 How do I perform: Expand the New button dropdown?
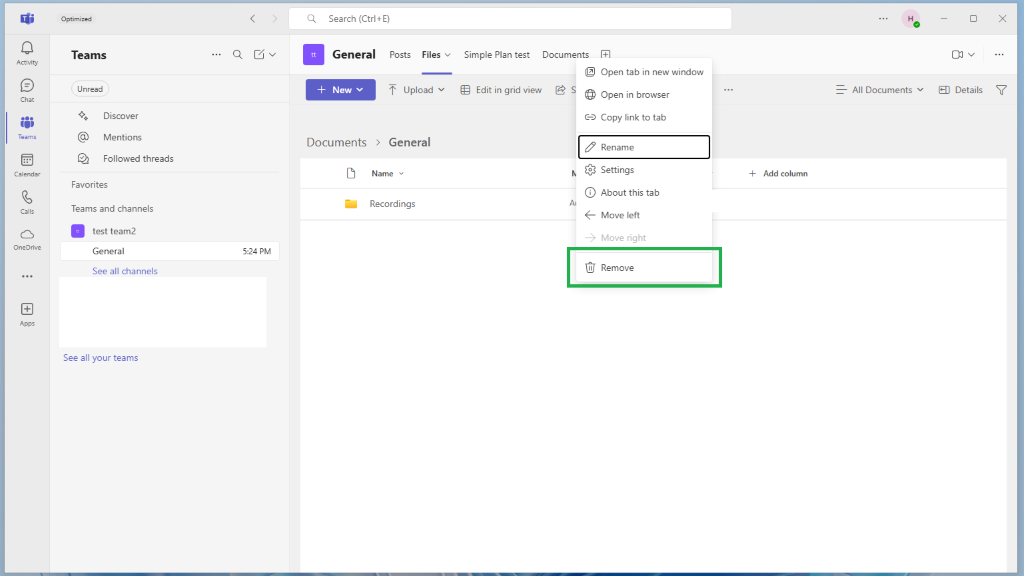tap(360, 90)
